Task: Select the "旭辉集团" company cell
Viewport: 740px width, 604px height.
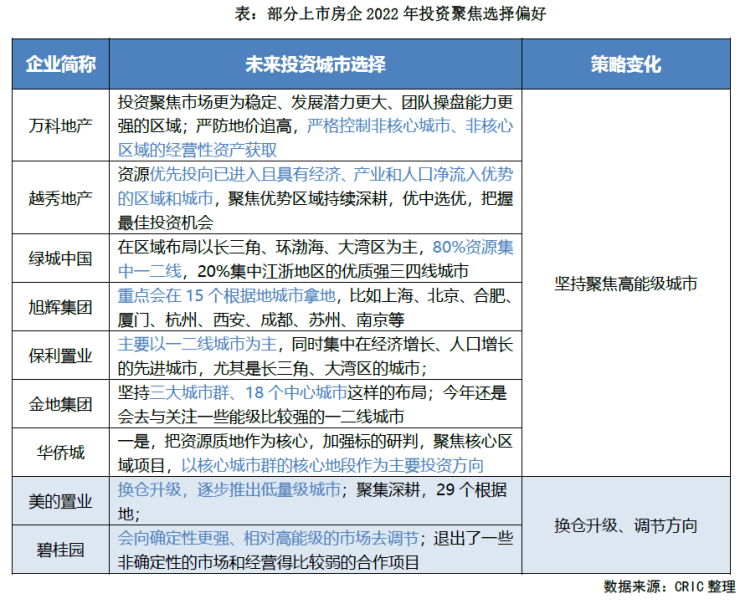Action: (x=60, y=307)
